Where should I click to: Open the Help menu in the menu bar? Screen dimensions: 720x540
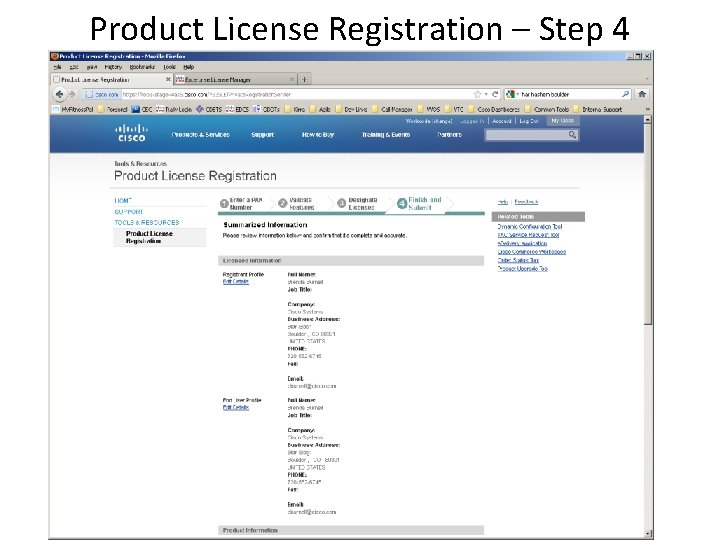(x=189, y=67)
